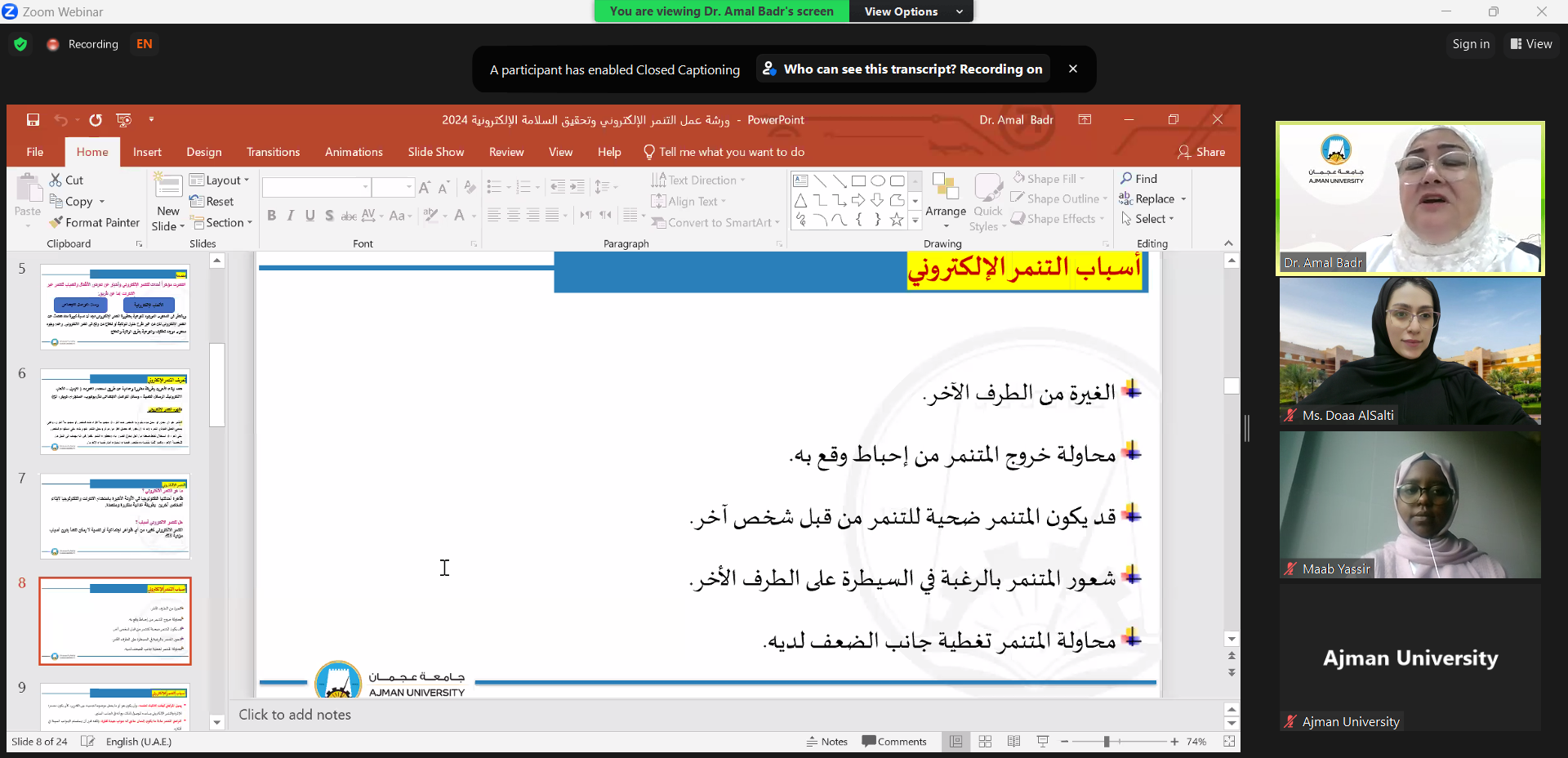
Task: Toggle Normal view in status bar
Action: click(955, 742)
